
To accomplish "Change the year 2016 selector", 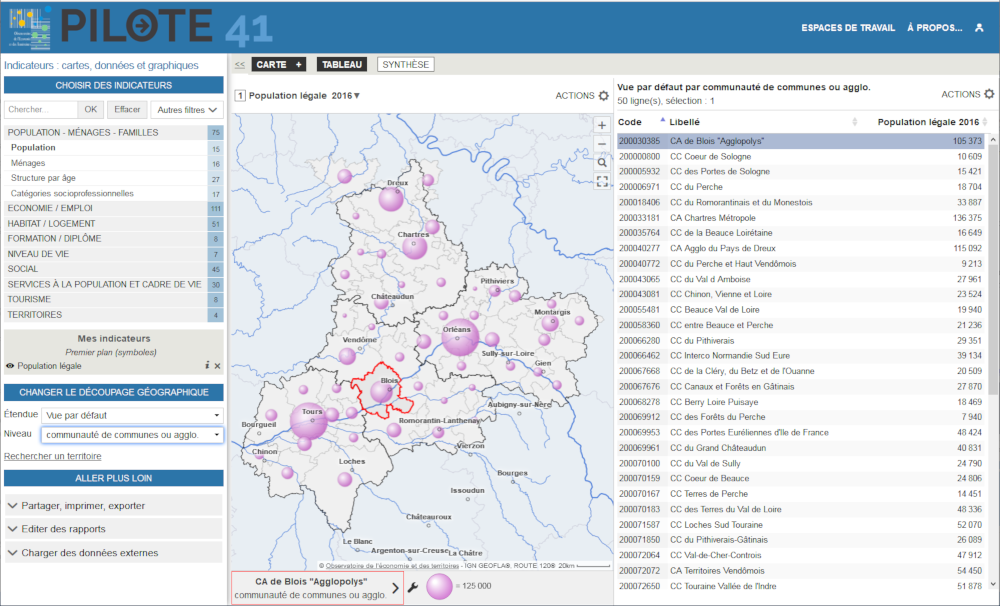I will click(x=346, y=96).
